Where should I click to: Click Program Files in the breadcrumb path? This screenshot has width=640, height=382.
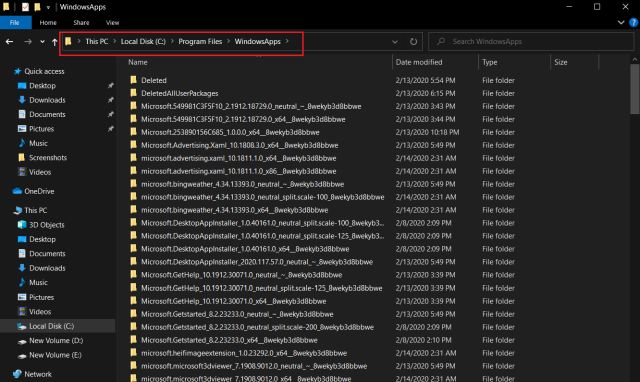200,41
